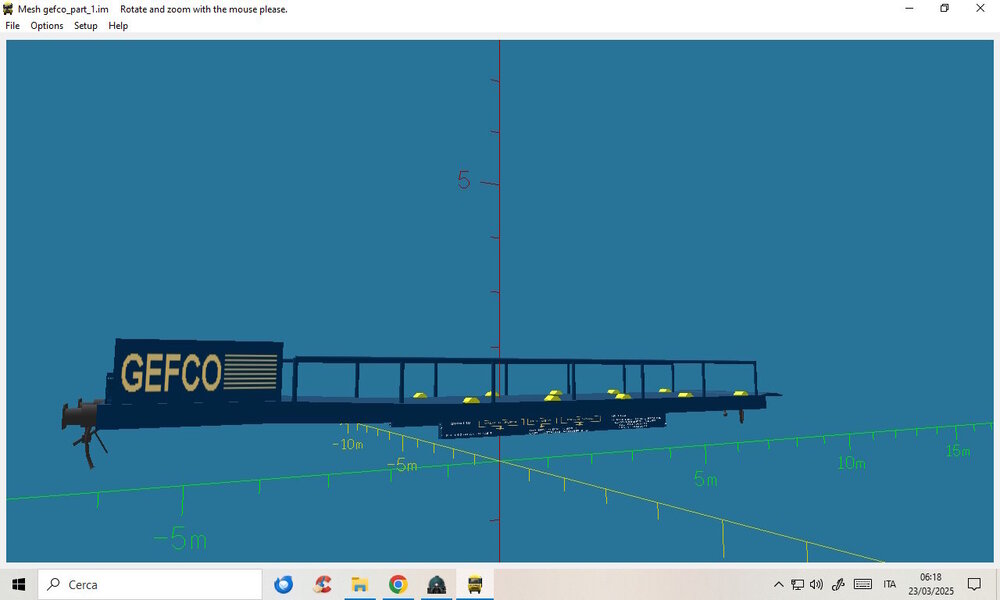Switch to the dark locomotive taskbar app
This screenshot has height=600, width=1000.
437,584
